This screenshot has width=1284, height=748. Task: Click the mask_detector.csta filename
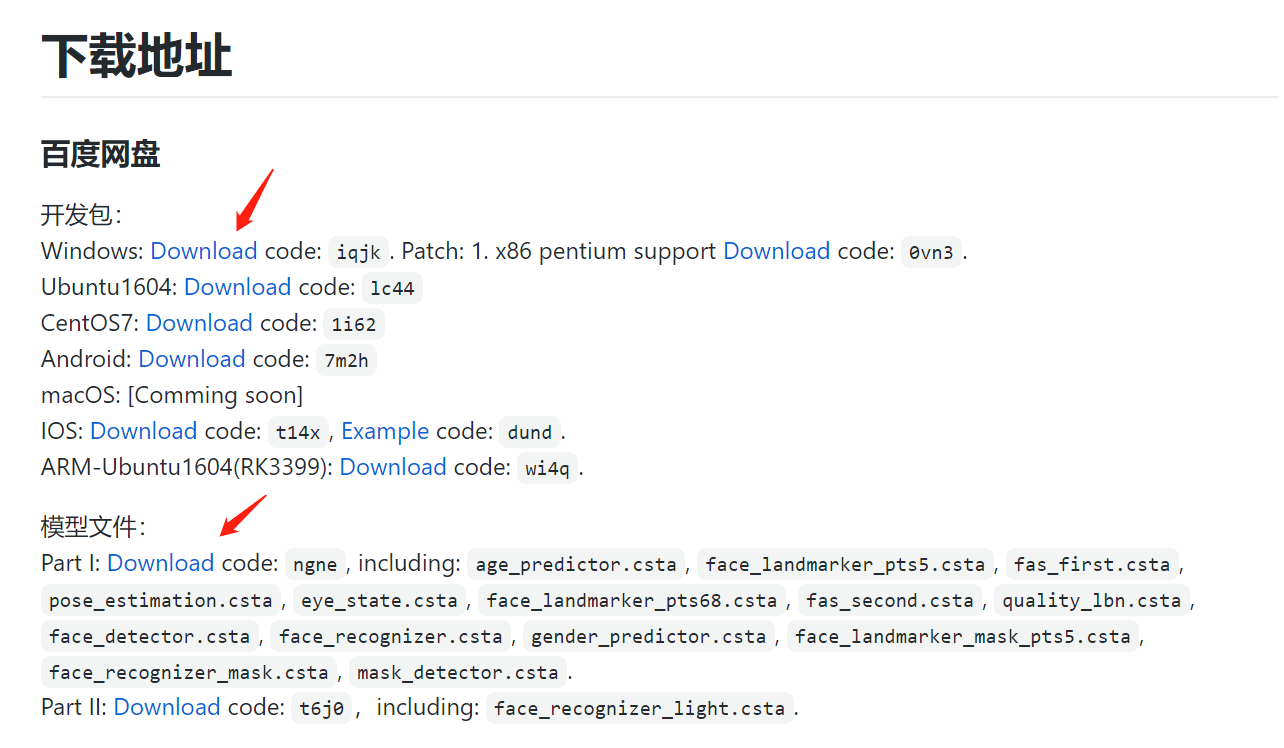tap(458, 672)
